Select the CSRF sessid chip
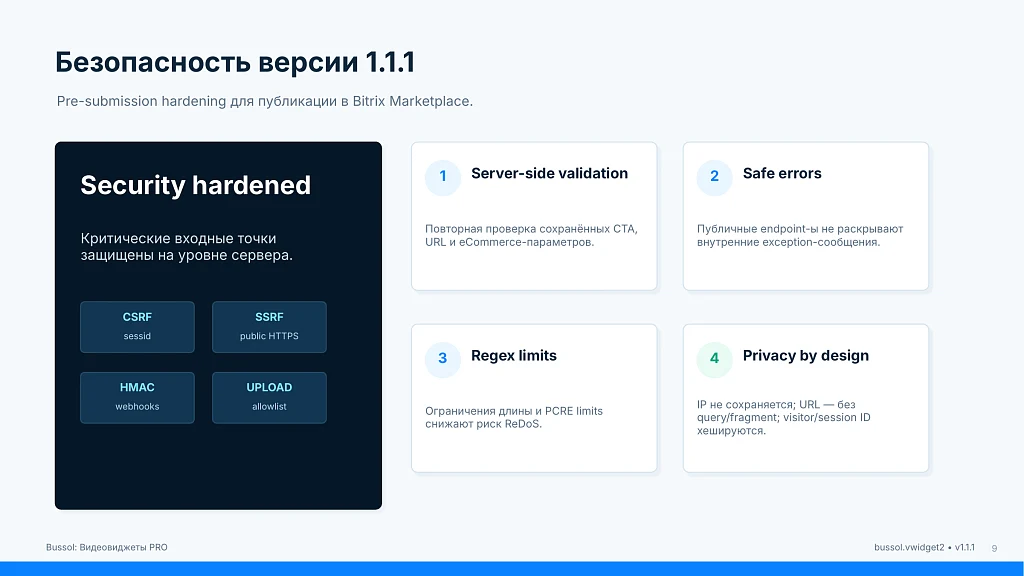Viewport: 1024px width, 576px height. [137, 327]
